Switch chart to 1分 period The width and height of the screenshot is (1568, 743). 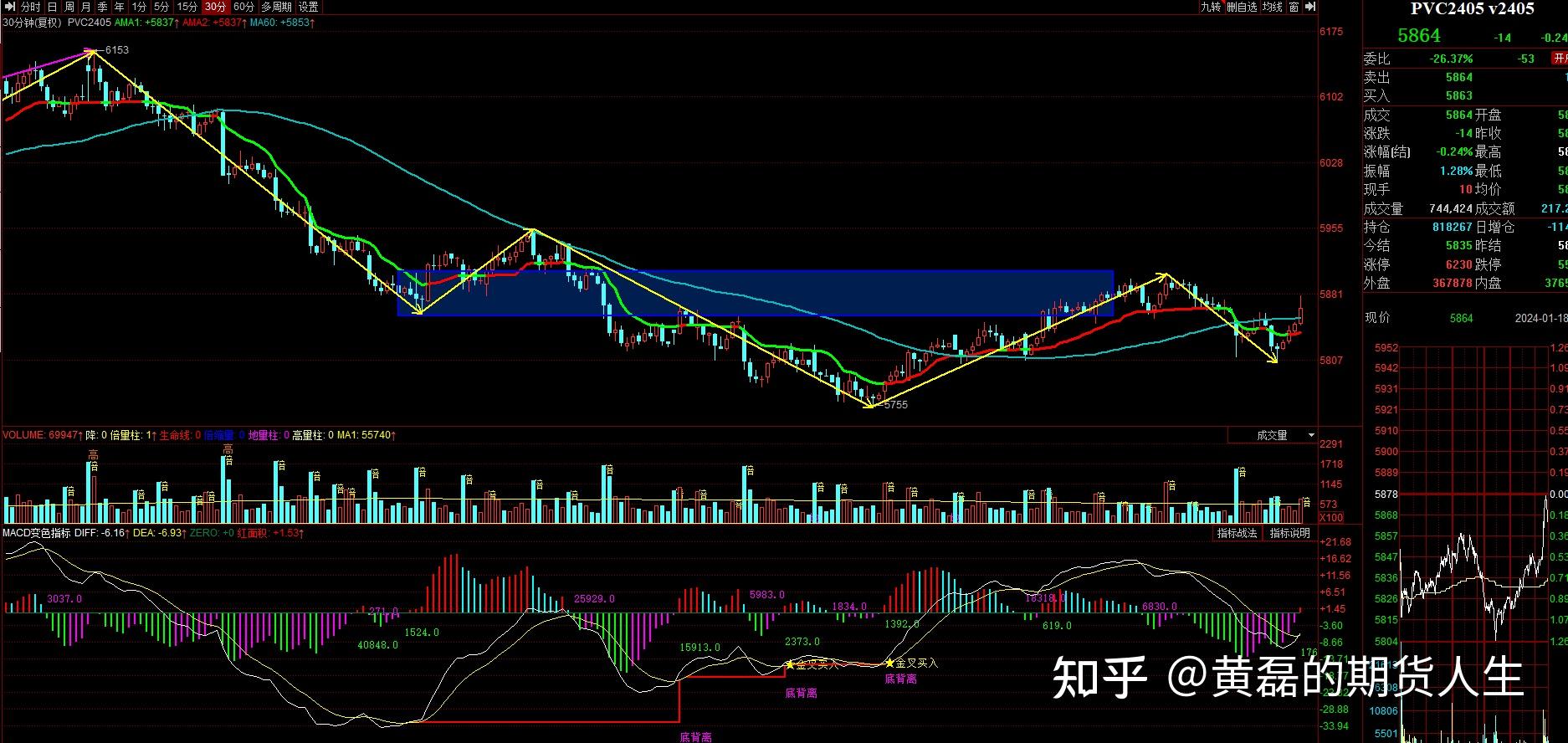pos(139,7)
